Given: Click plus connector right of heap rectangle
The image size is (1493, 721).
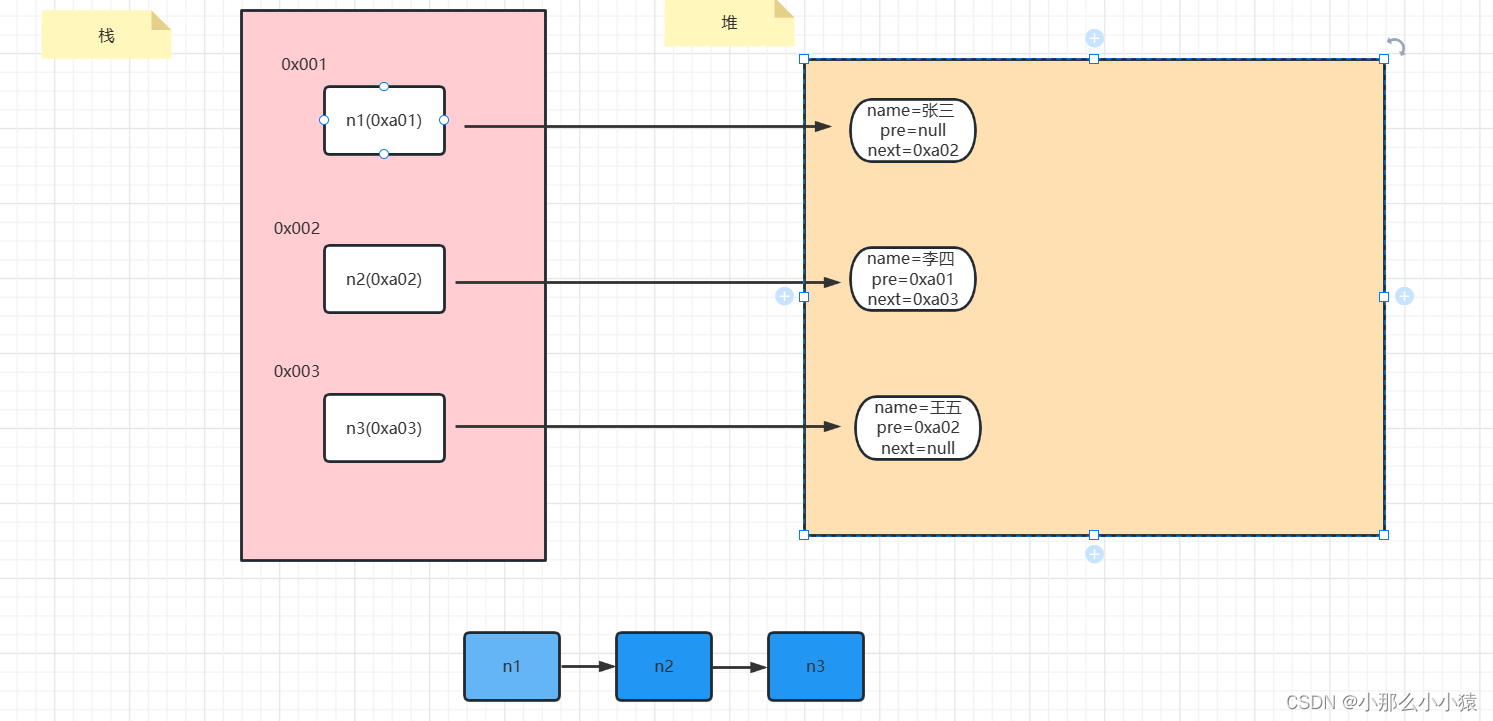Looking at the screenshot, I should tap(1404, 296).
